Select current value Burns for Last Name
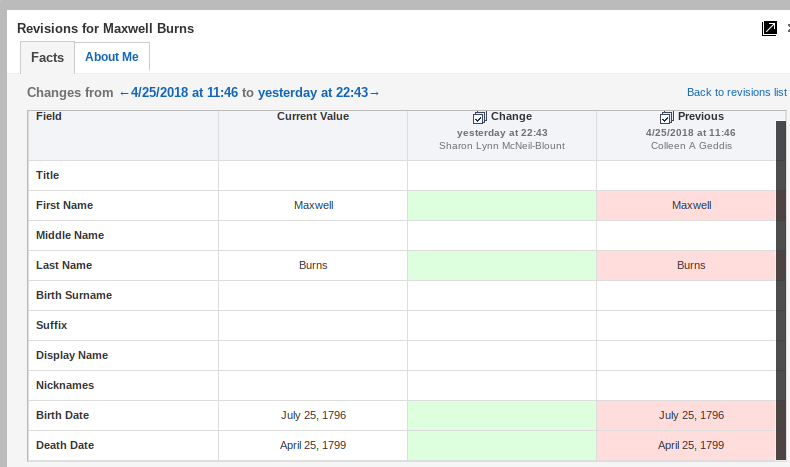 tap(313, 265)
